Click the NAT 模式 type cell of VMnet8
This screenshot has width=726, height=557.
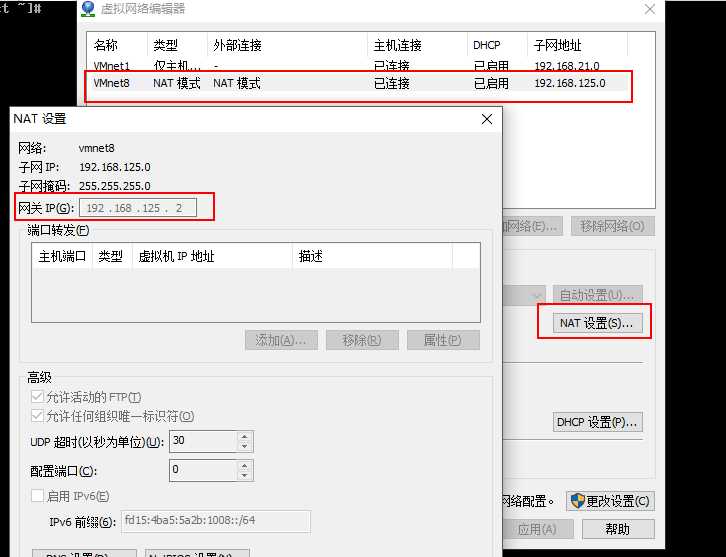(177, 83)
